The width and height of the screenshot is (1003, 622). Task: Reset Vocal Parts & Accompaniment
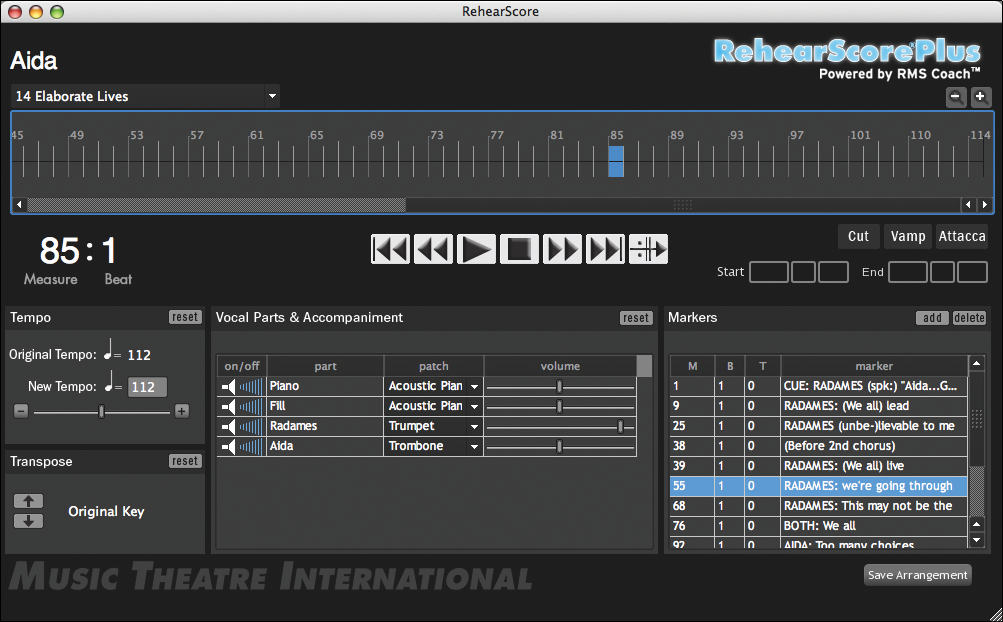(636, 318)
